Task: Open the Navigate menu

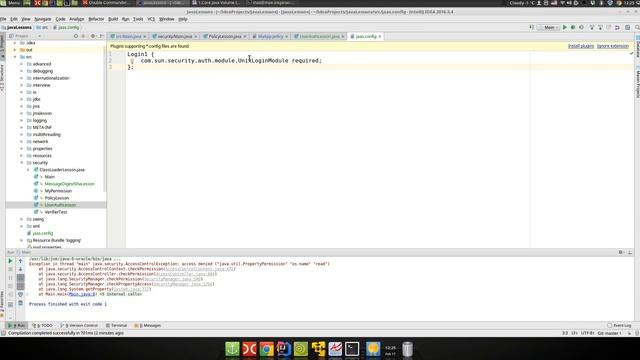Action: pyautogui.click(x=42, y=19)
